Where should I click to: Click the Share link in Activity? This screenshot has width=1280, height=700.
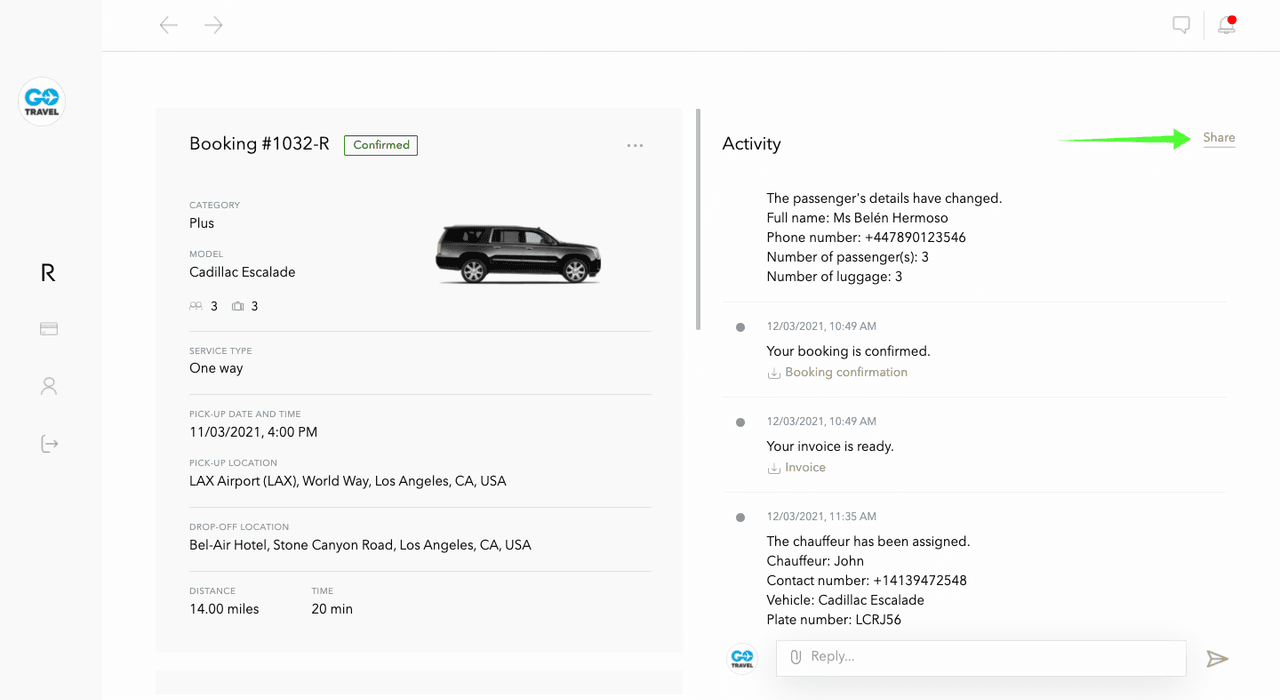(x=1219, y=138)
